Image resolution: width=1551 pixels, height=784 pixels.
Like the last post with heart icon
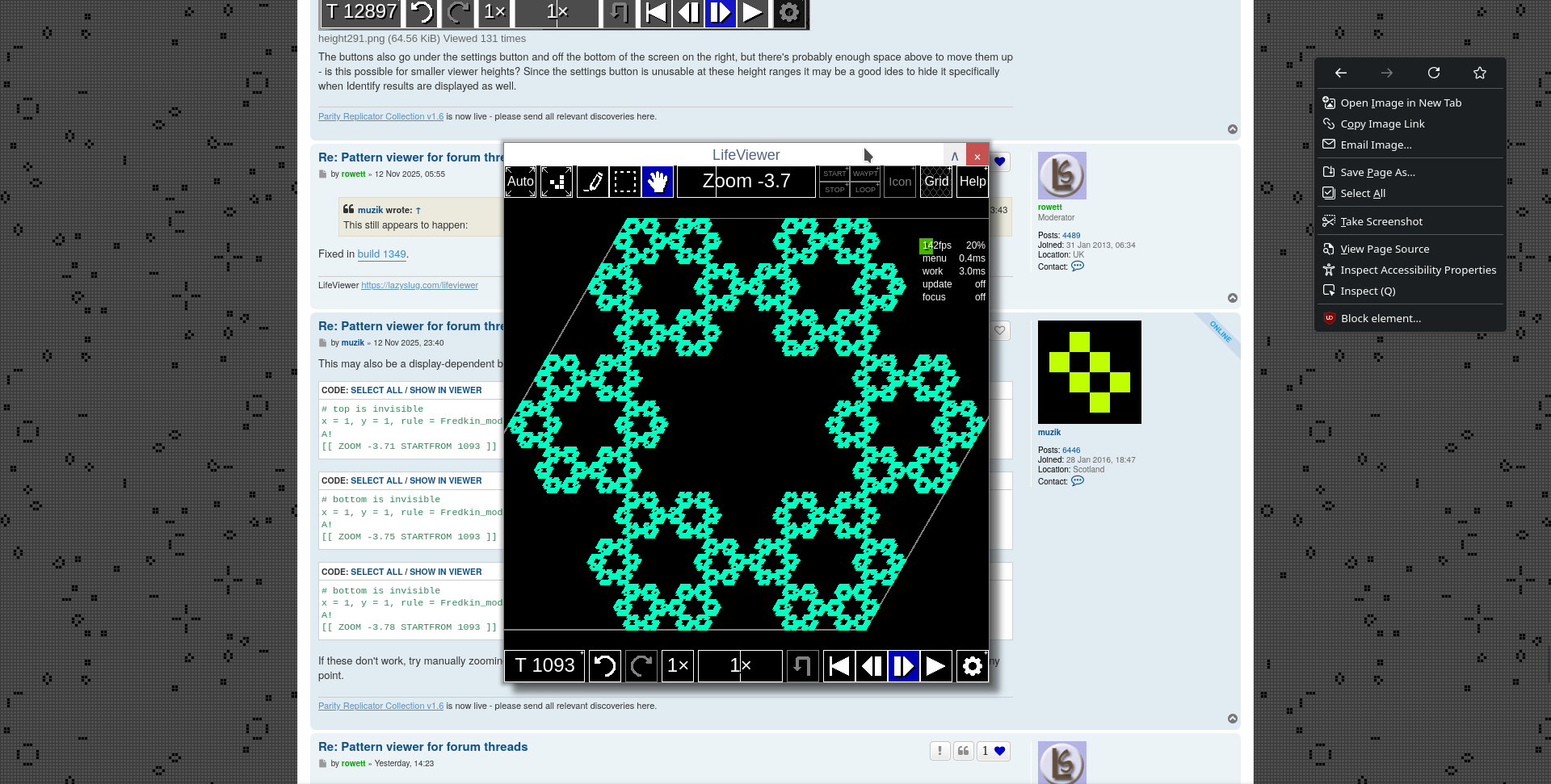coord(994,751)
